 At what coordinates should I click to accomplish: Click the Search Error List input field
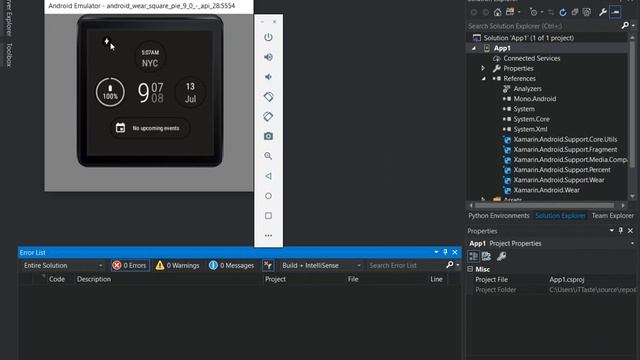click(405, 265)
